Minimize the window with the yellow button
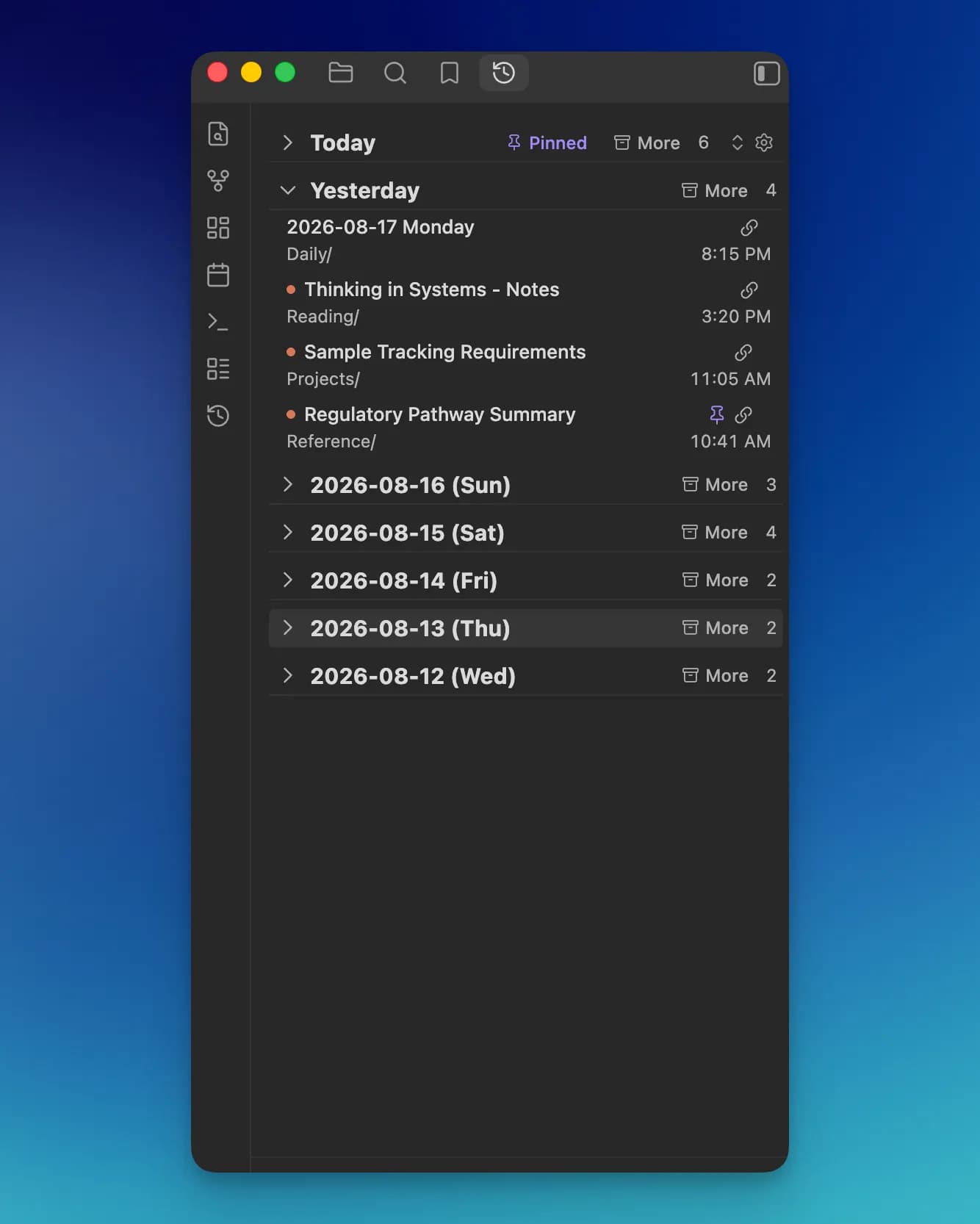The image size is (980, 1224). pyautogui.click(x=251, y=72)
